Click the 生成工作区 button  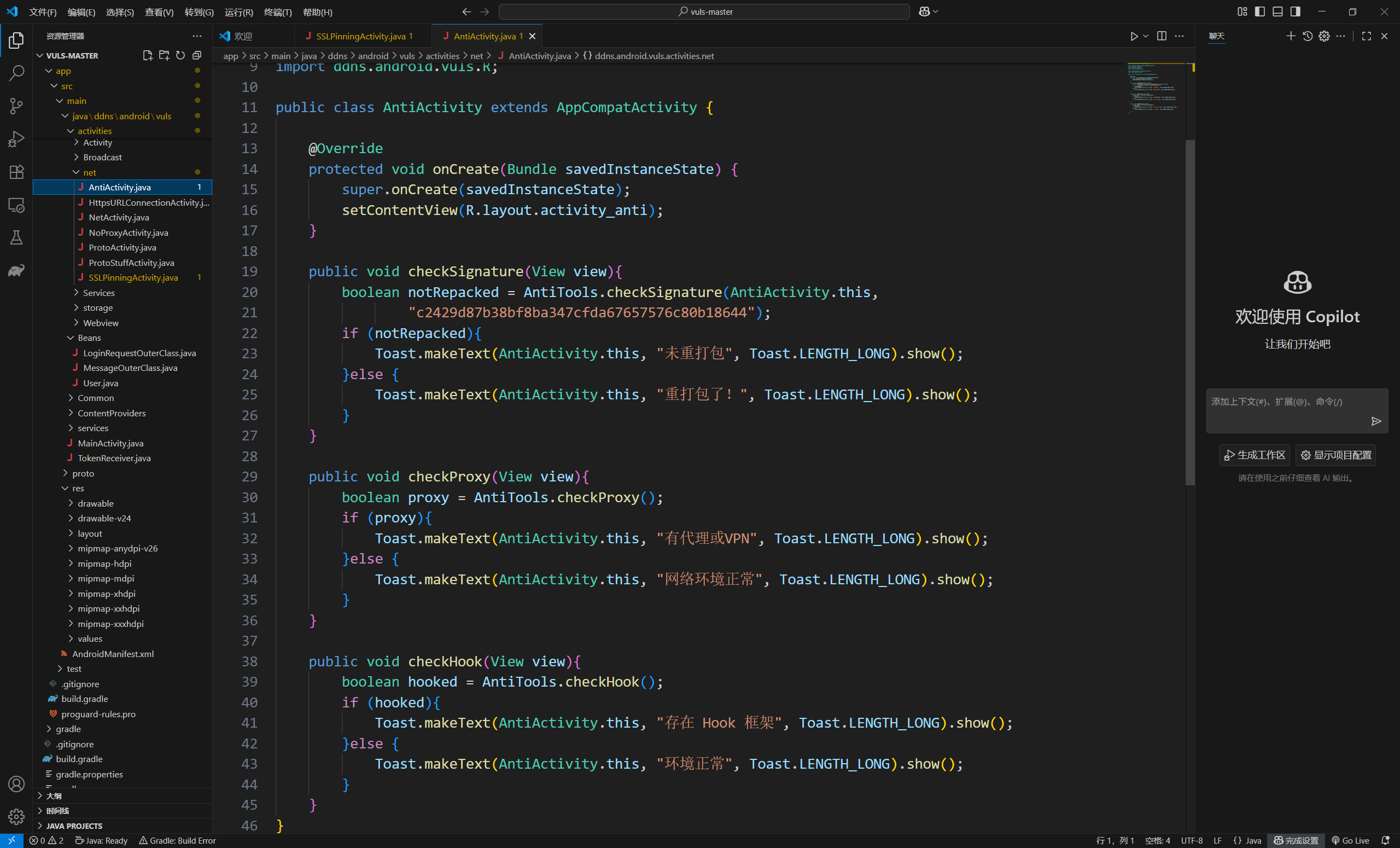click(x=1255, y=455)
